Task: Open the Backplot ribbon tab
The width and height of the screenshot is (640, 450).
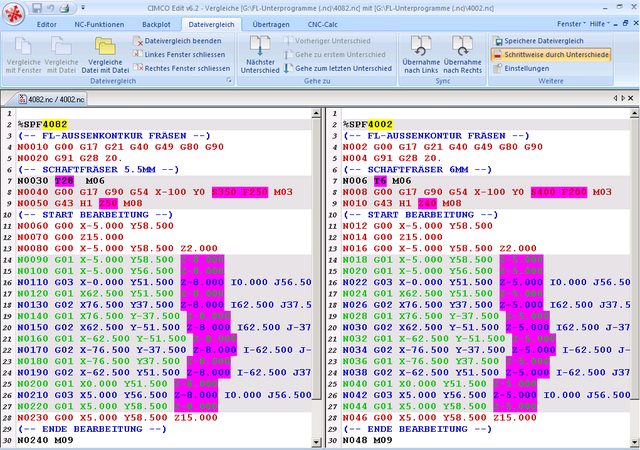Action: 156,25
